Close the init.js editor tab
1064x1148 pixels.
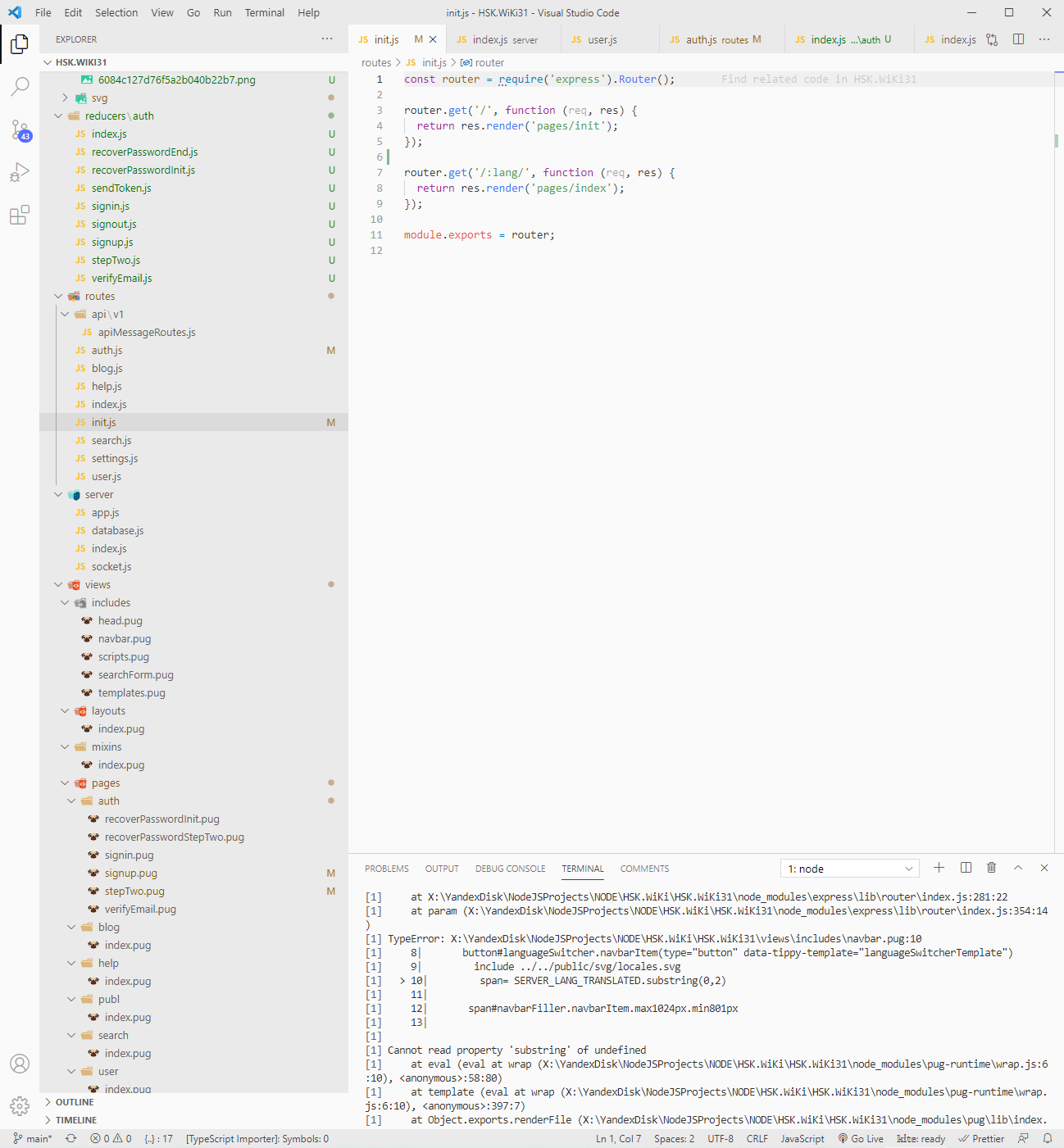click(x=433, y=39)
